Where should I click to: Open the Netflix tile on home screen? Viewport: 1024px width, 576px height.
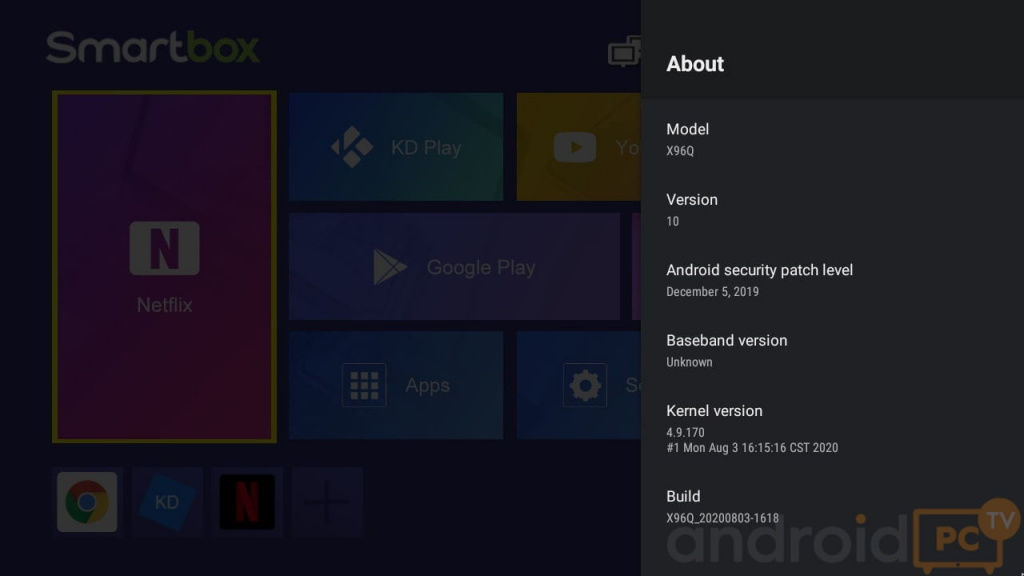click(164, 266)
